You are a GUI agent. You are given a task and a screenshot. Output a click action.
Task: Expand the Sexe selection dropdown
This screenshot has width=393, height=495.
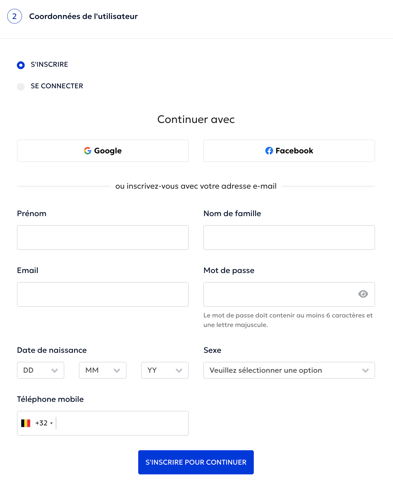coord(289,370)
